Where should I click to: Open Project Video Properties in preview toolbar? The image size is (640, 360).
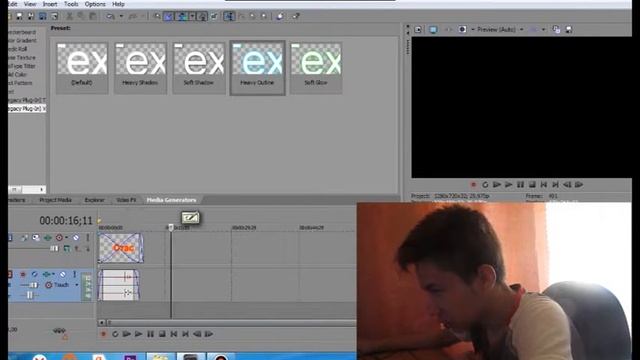coord(418,29)
